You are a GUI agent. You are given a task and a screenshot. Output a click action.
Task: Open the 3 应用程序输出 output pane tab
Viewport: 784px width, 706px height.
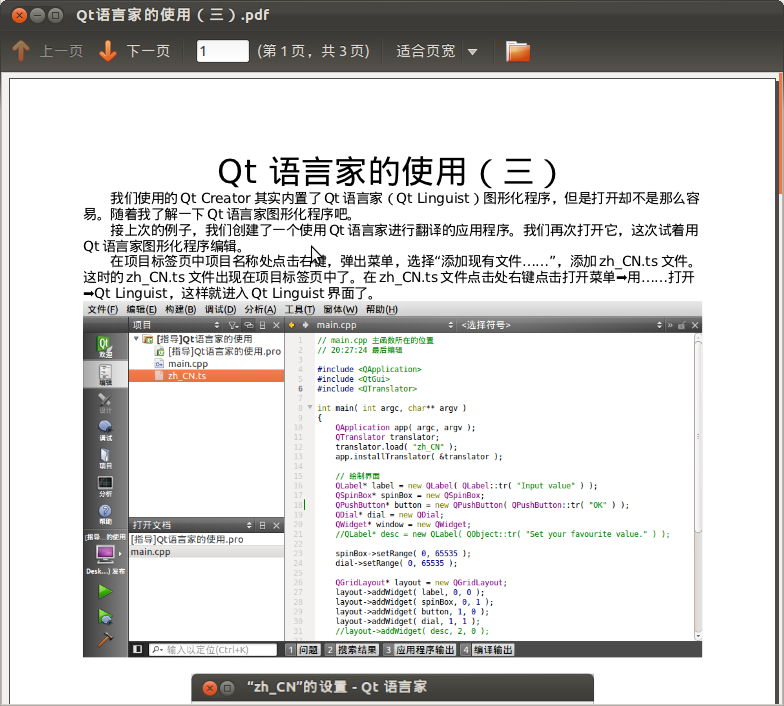(x=420, y=650)
